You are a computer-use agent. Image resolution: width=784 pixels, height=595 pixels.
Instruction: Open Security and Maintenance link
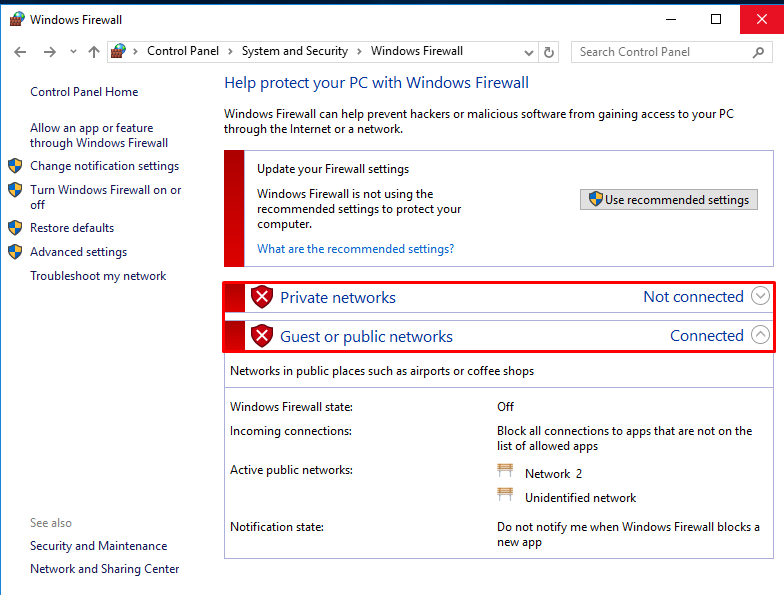click(98, 546)
